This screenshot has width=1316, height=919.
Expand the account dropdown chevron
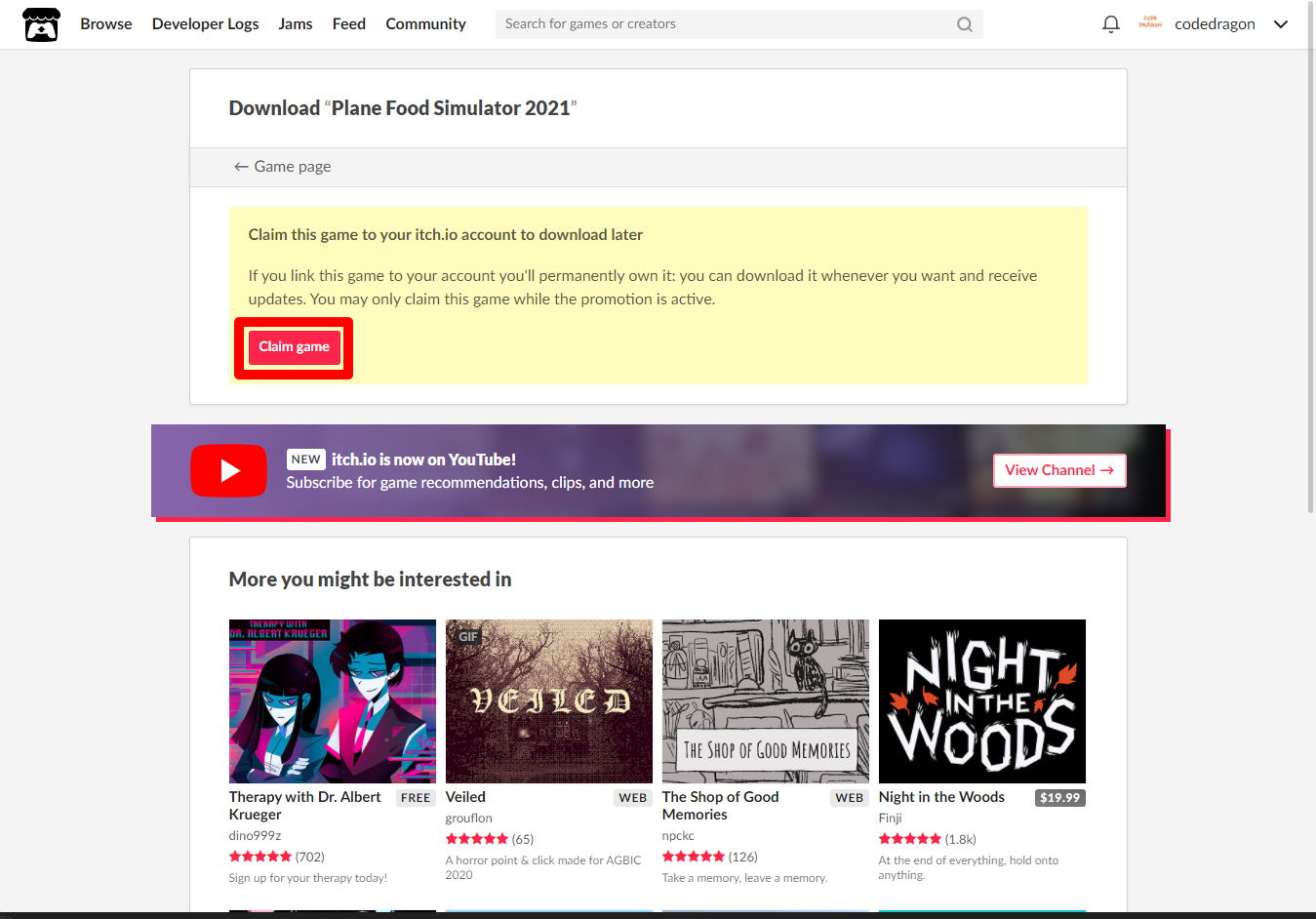pyautogui.click(x=1281, y=24)
